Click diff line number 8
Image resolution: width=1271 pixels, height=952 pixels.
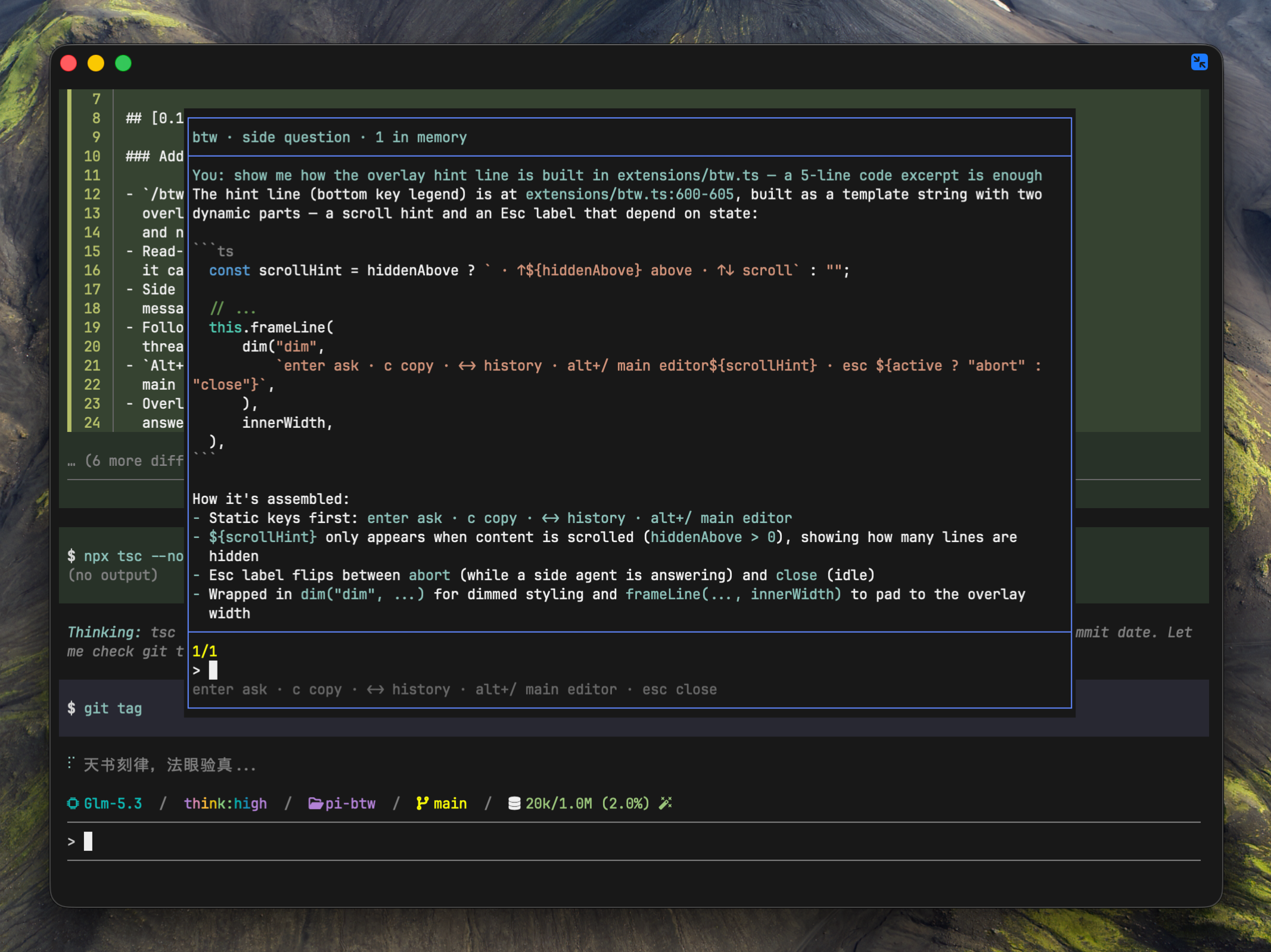pos(96,118)
